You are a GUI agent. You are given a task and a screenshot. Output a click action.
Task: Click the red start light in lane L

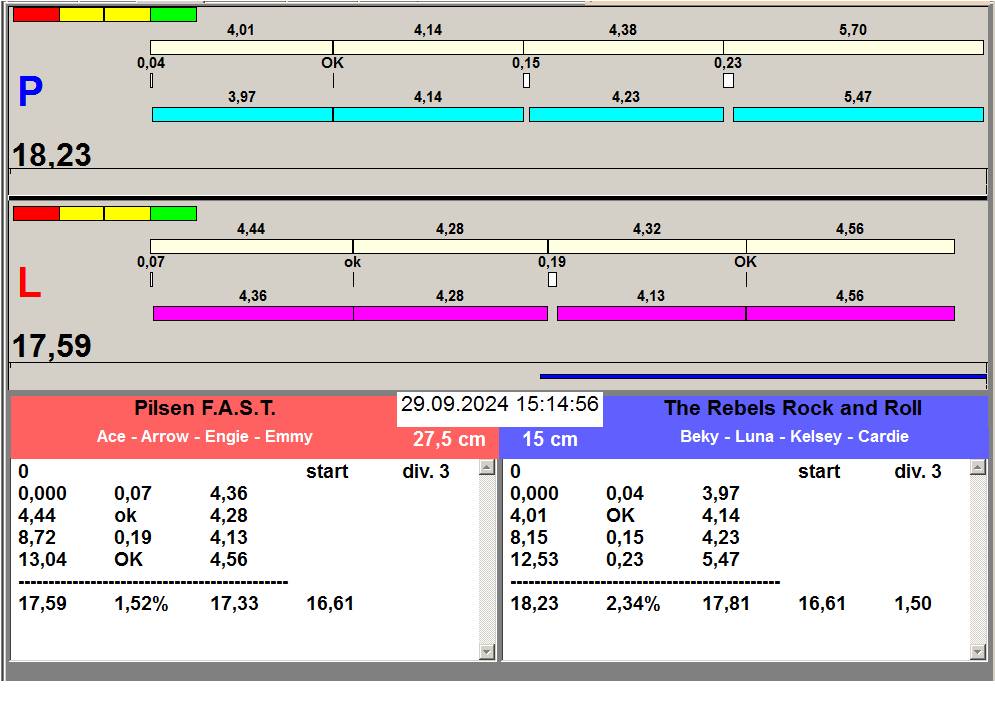tap(36, 214)
